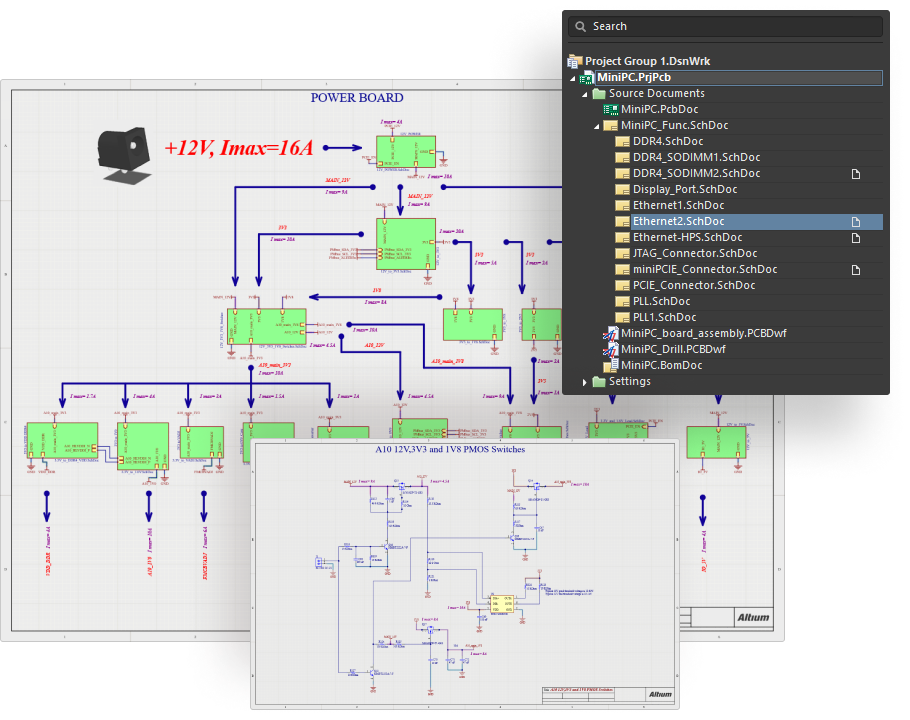Screen dimensions: 910x720
Task: Collapse the Source Documents folder
Action: (586, 94)
